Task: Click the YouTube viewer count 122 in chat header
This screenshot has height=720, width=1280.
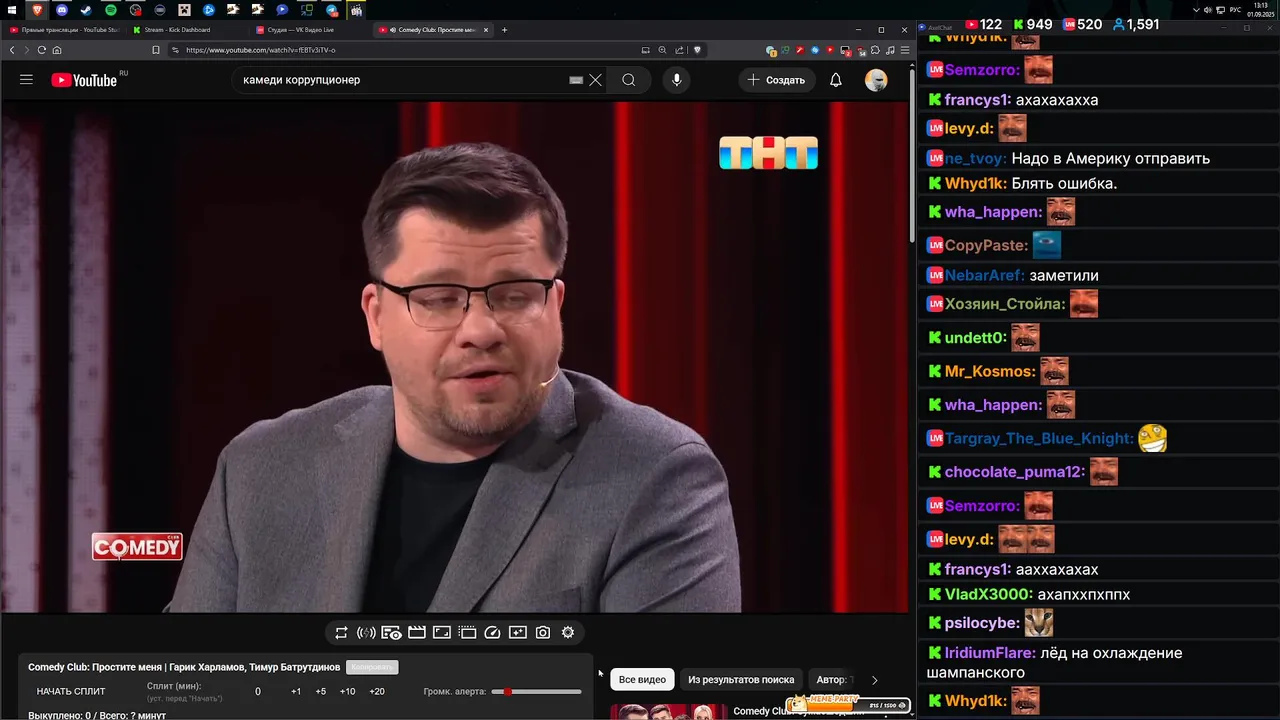Action: click(983, 24)
